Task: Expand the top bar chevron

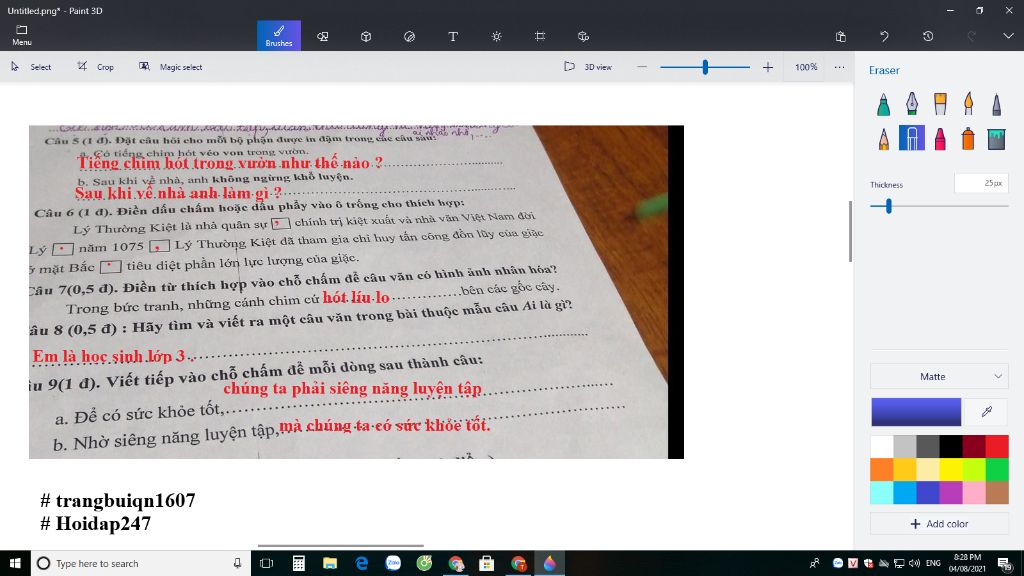Action: 1008,37
